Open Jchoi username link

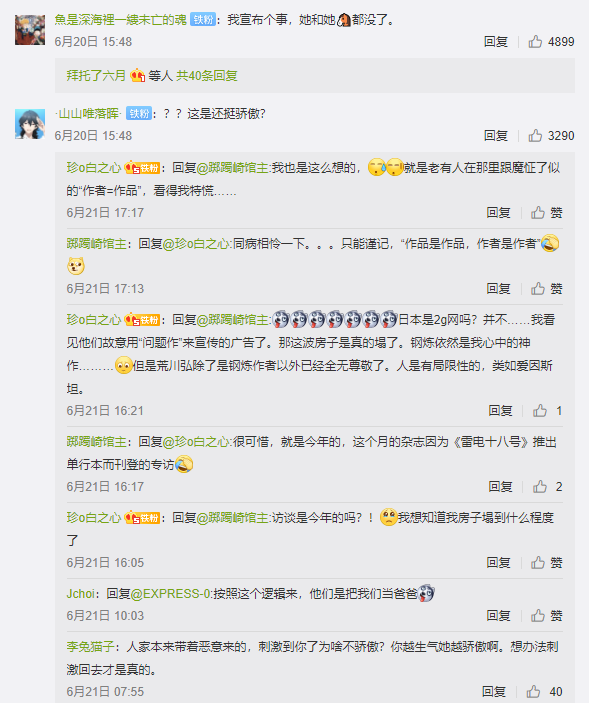pyautogui.click(x=80, y=594)
